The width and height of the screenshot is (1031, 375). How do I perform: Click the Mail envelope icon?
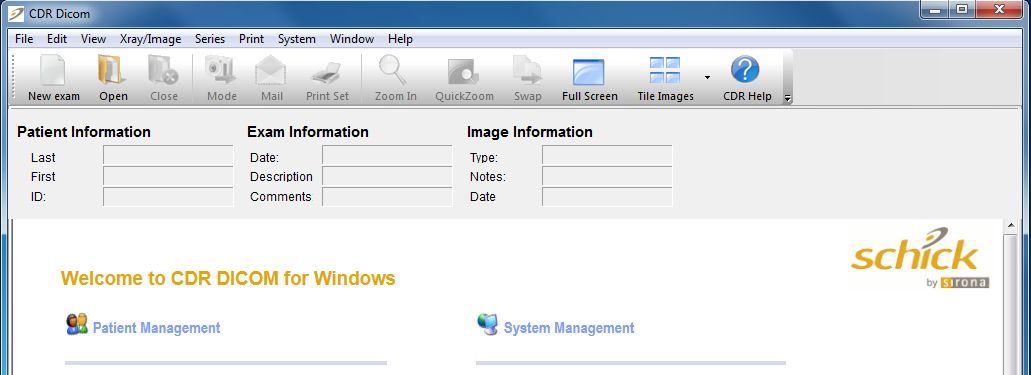271,70
